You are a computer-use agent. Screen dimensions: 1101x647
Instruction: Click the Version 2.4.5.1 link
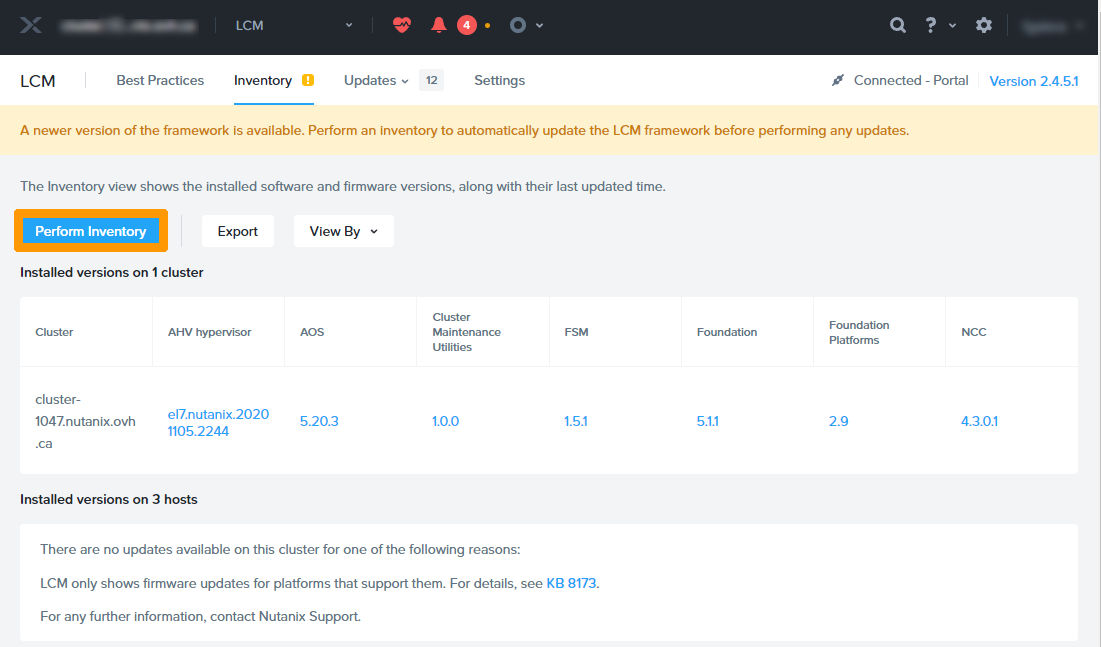1033,81
